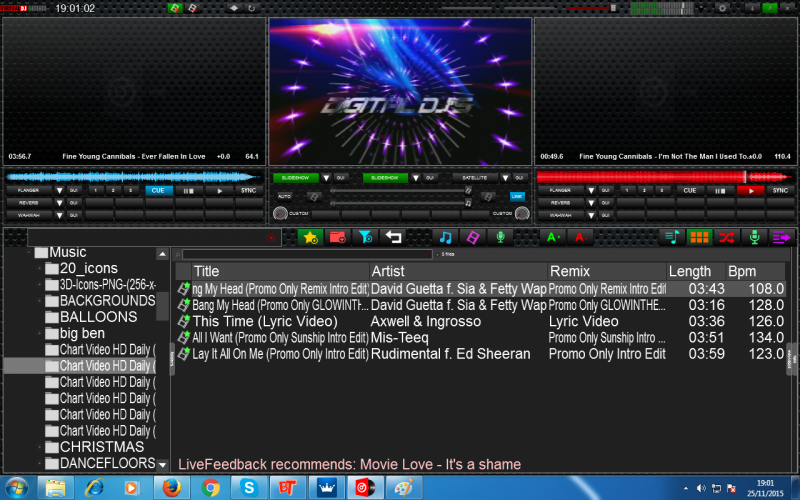Show audio tracks with blue music note icon
Image resolution: width=800 pixels, height=500 pixels.
tap(445, 237)
